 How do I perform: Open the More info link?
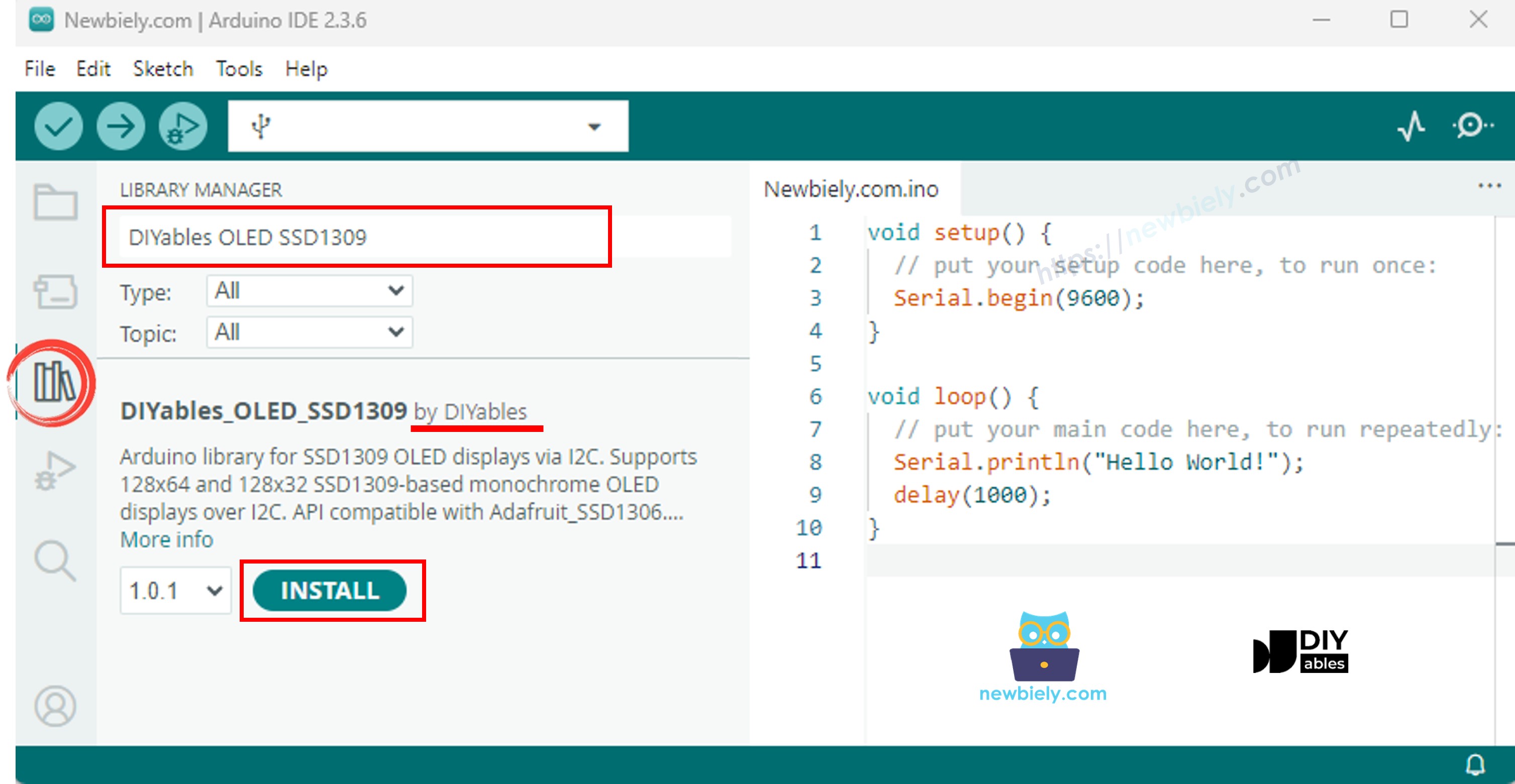pos(166,539)
